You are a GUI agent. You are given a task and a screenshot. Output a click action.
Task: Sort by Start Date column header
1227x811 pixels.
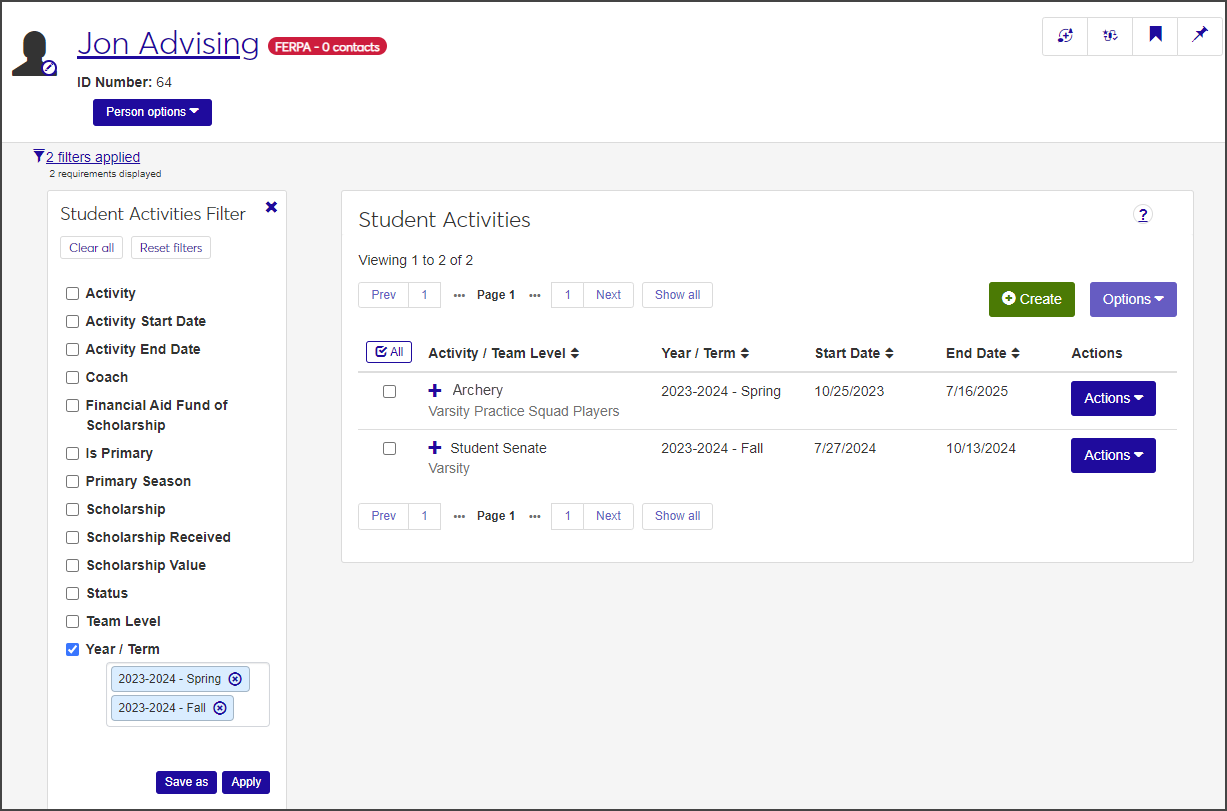853,353
